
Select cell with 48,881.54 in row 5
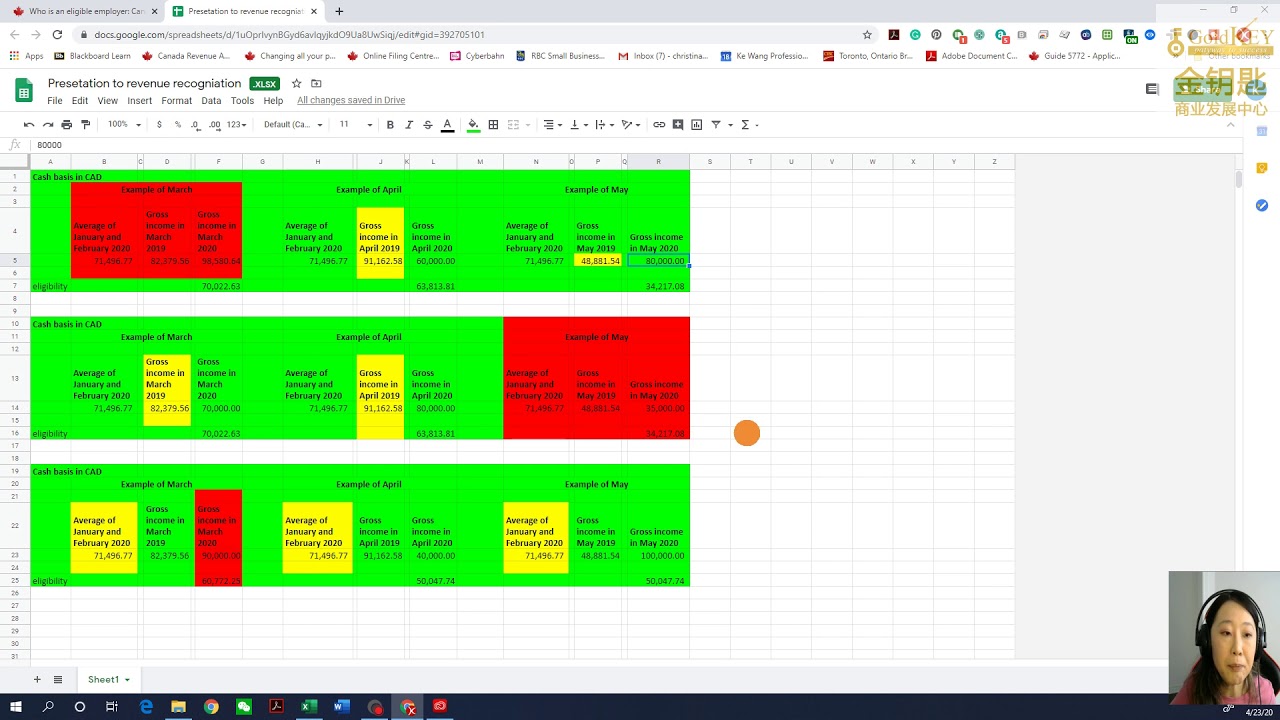click(x=598, y=261)
